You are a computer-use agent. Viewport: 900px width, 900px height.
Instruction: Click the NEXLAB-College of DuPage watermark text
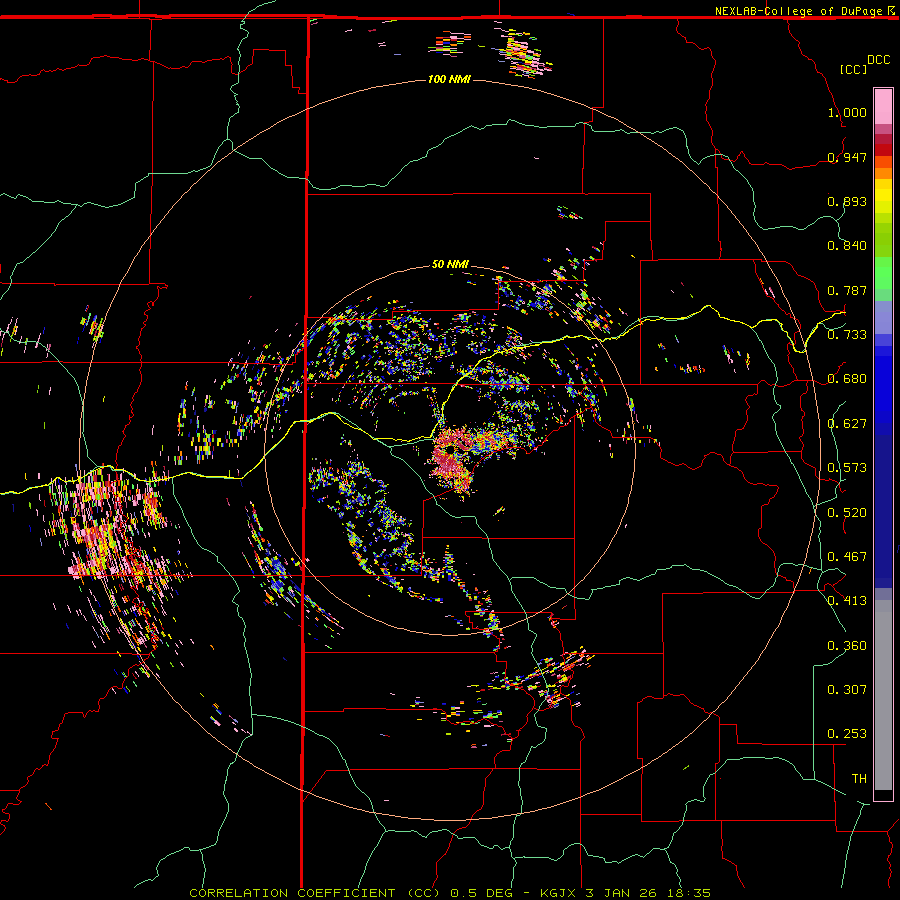tap(798, 11)
